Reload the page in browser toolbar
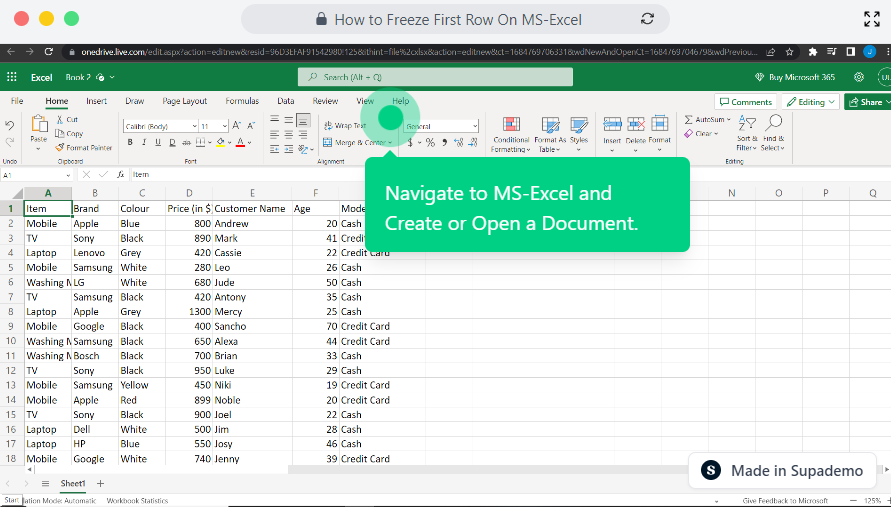 (48, 52)
